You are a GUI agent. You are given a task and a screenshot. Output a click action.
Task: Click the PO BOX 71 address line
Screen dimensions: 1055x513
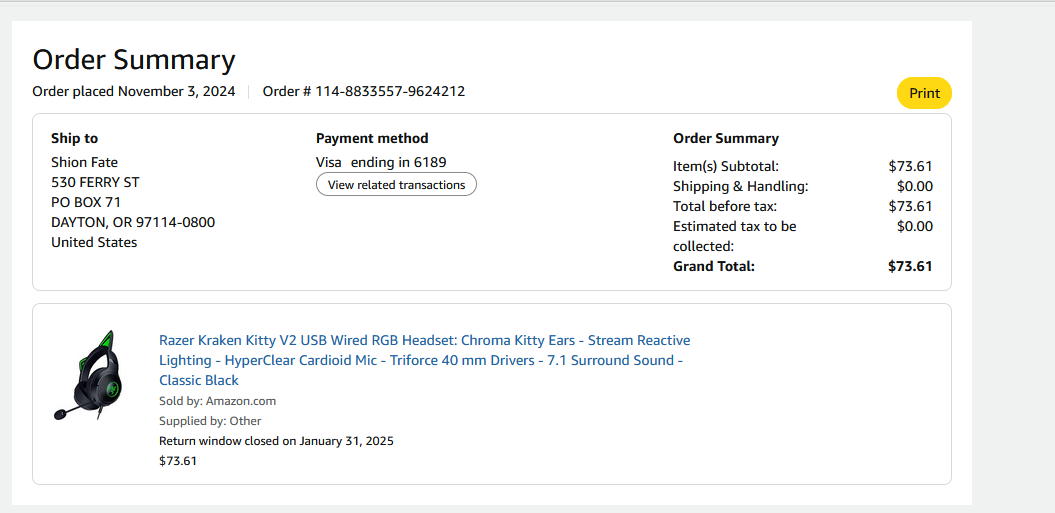point(86,202)
